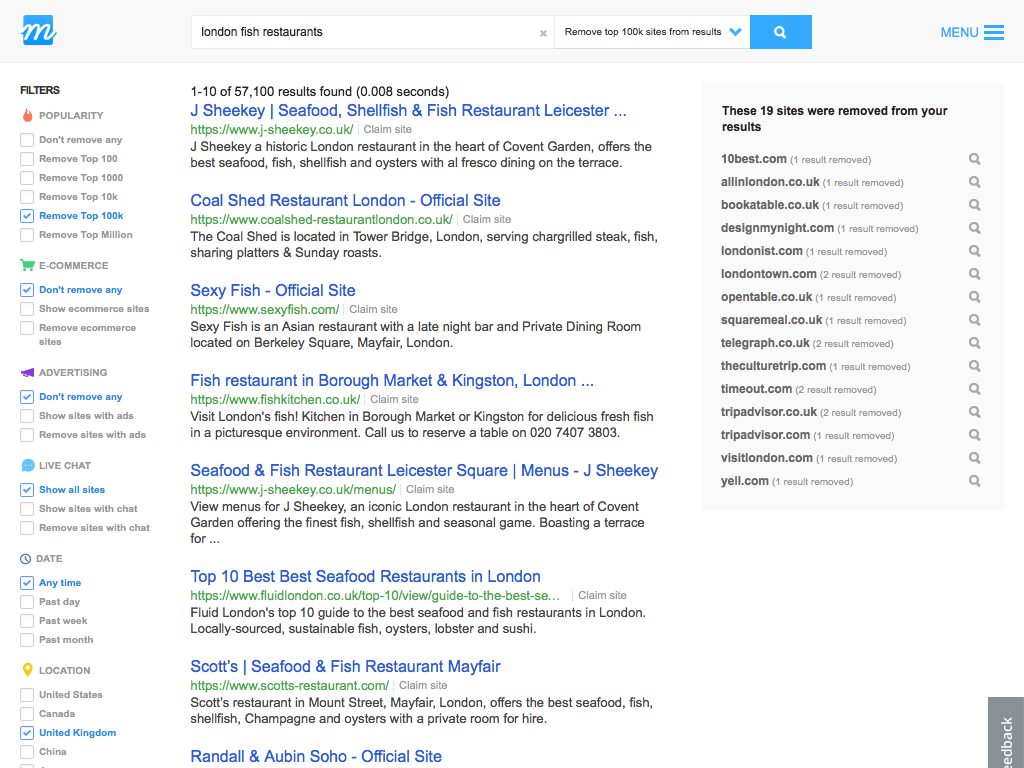
Task: Check Show sites with chat
Action: [27, 509]
